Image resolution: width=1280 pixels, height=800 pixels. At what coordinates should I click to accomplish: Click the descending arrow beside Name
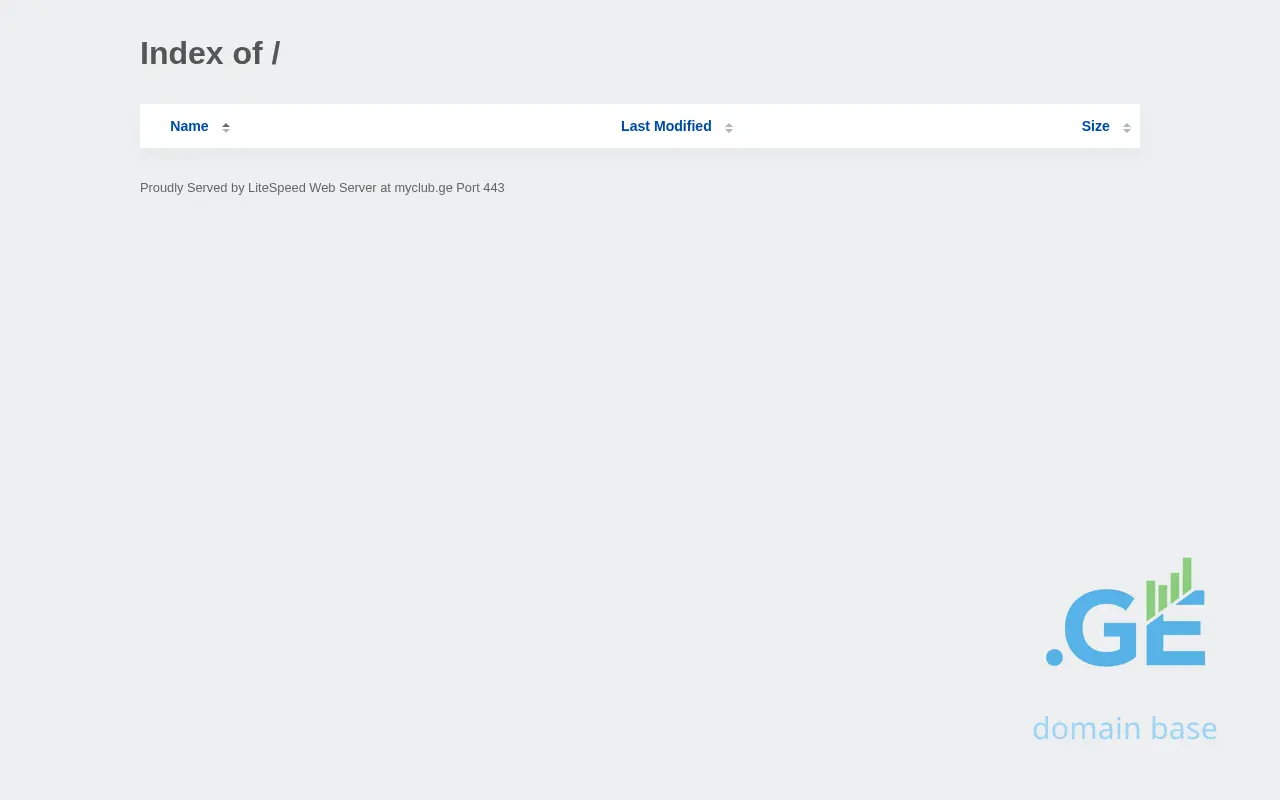226,131
